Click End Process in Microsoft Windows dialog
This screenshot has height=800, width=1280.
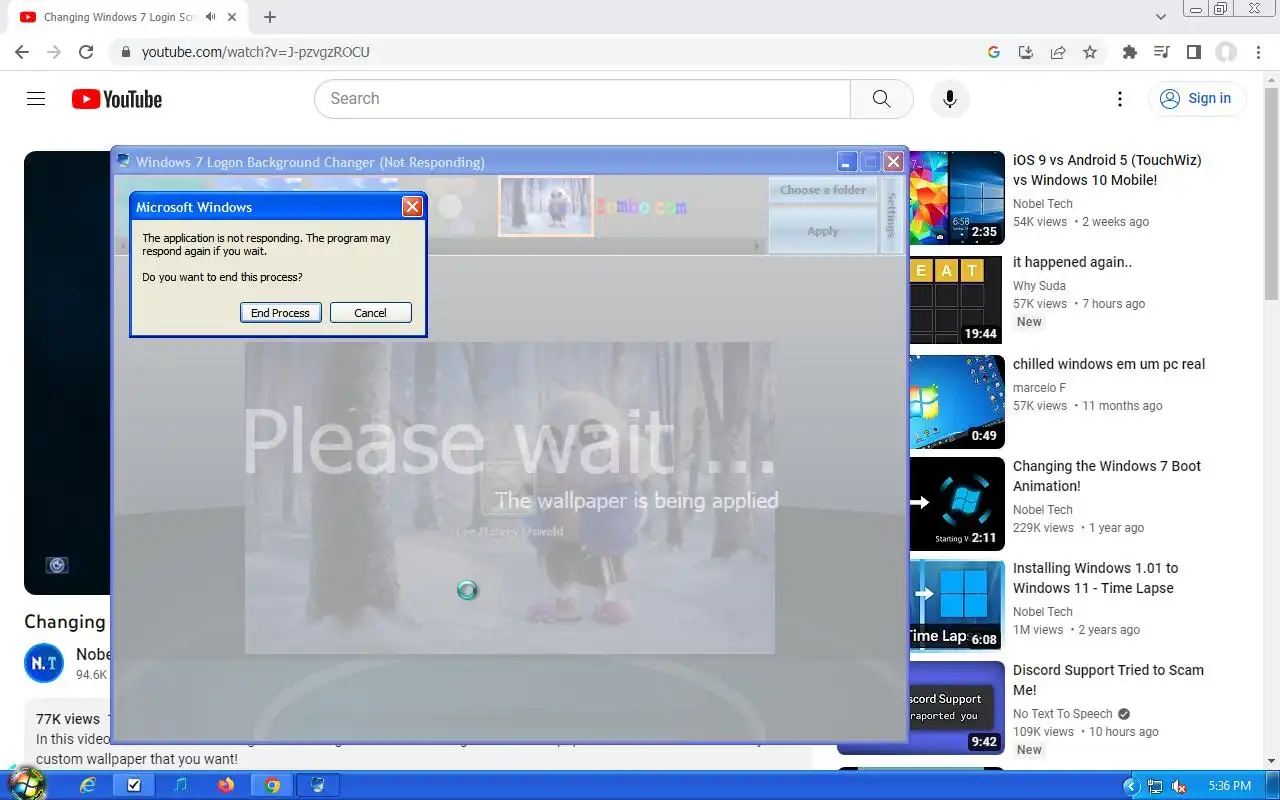tap(281, 313)
